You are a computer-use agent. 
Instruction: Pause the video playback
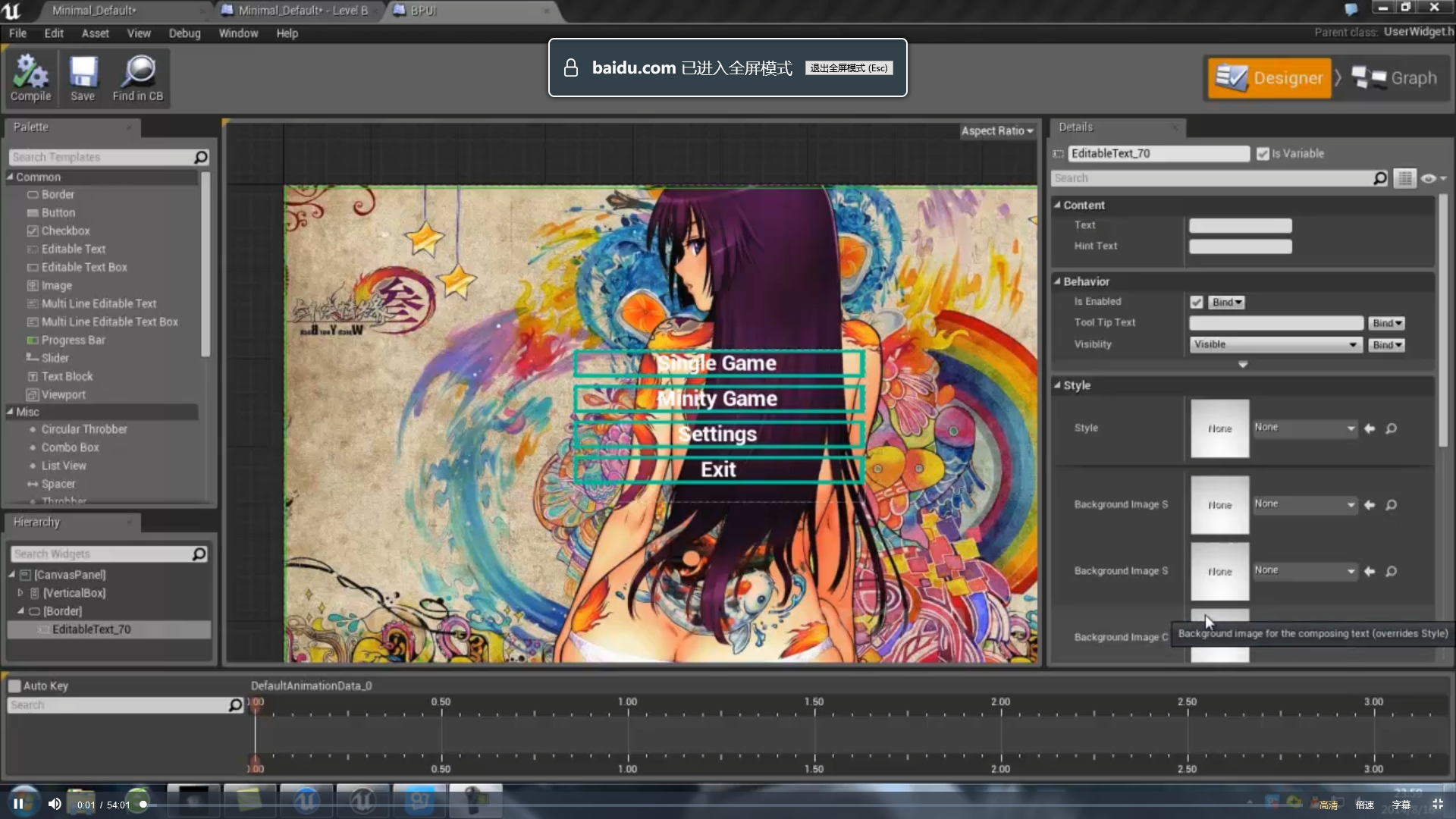[18, 805]
